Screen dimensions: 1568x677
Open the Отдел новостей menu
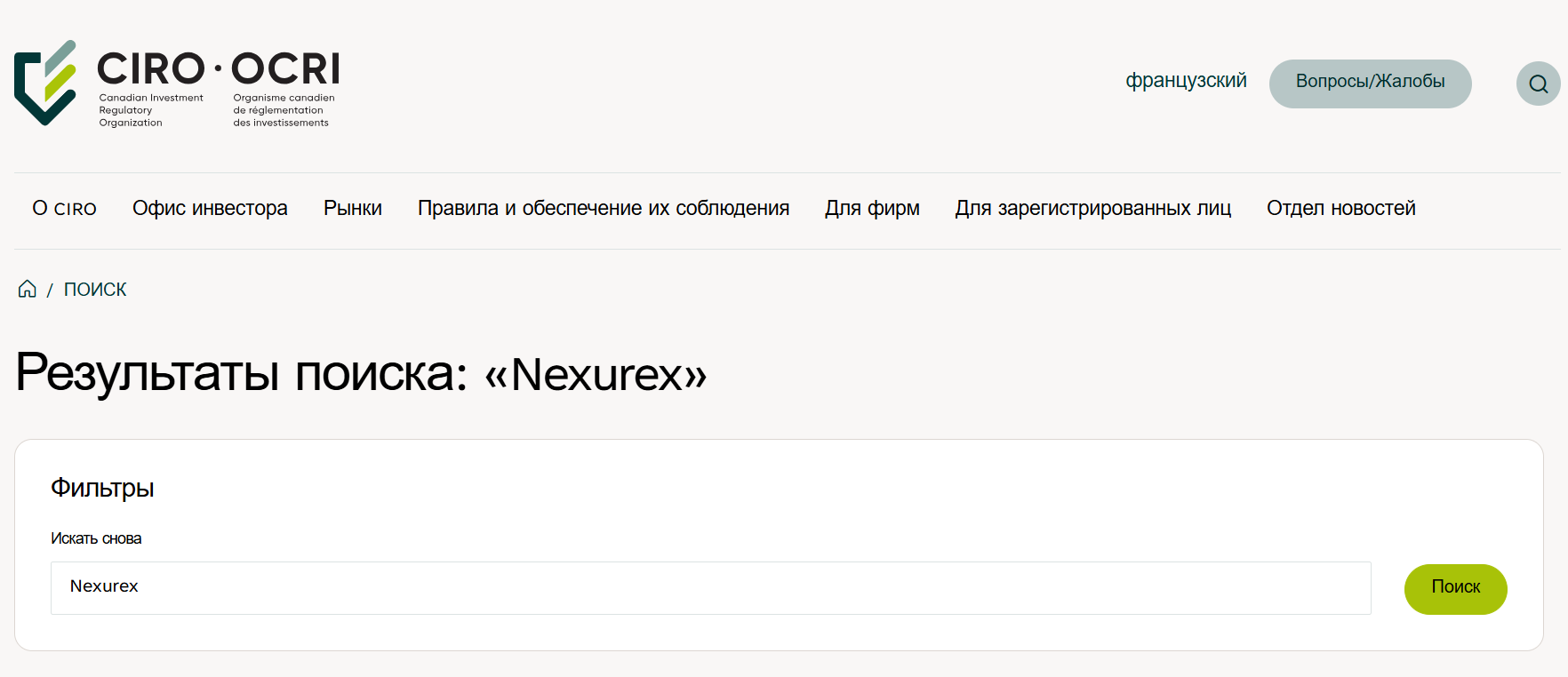coord(1340,208)
